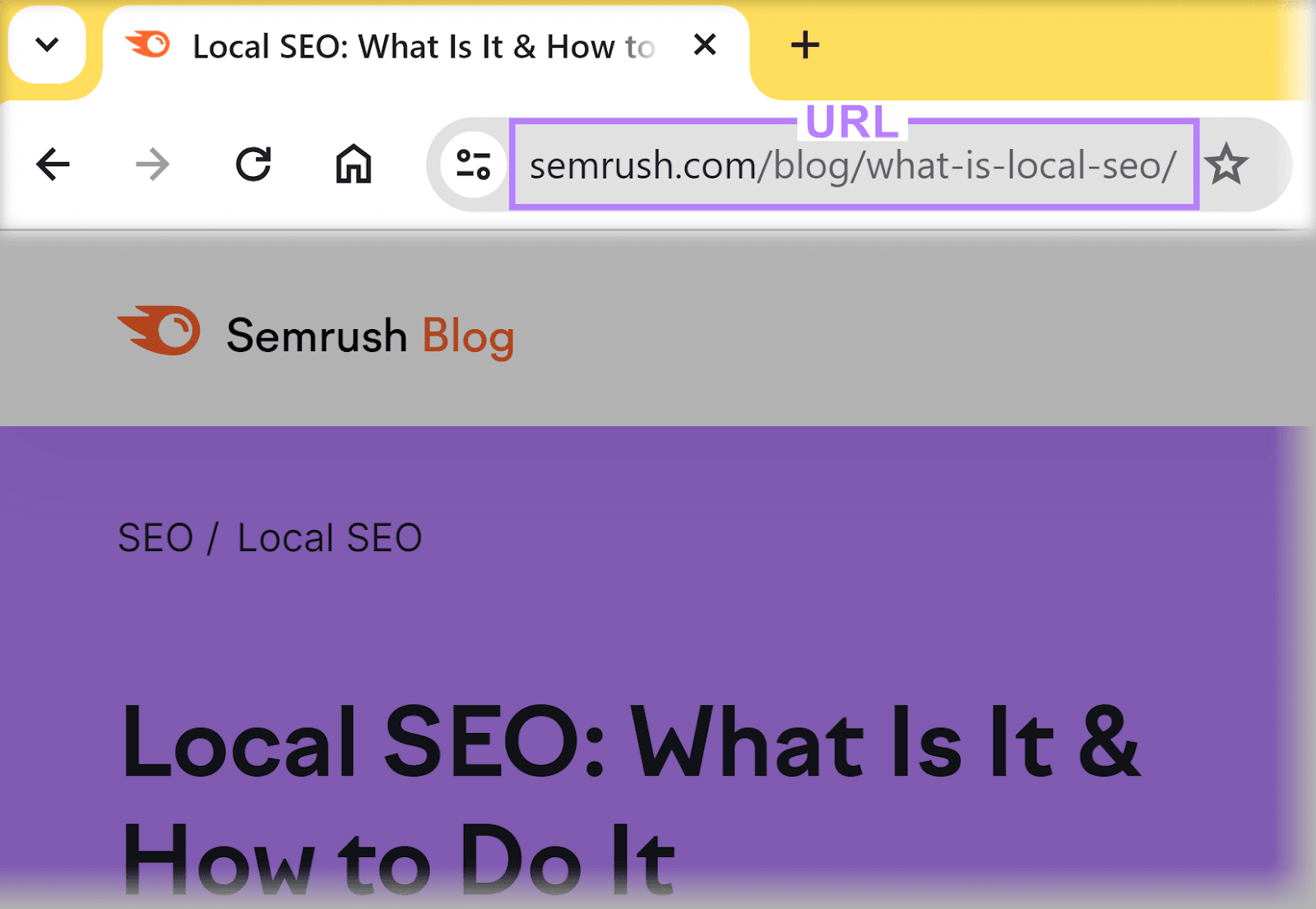This screenshot has height=909, width=1316.
Task: Click the Semrush favicon in the tab
Action: click(148, 44)
